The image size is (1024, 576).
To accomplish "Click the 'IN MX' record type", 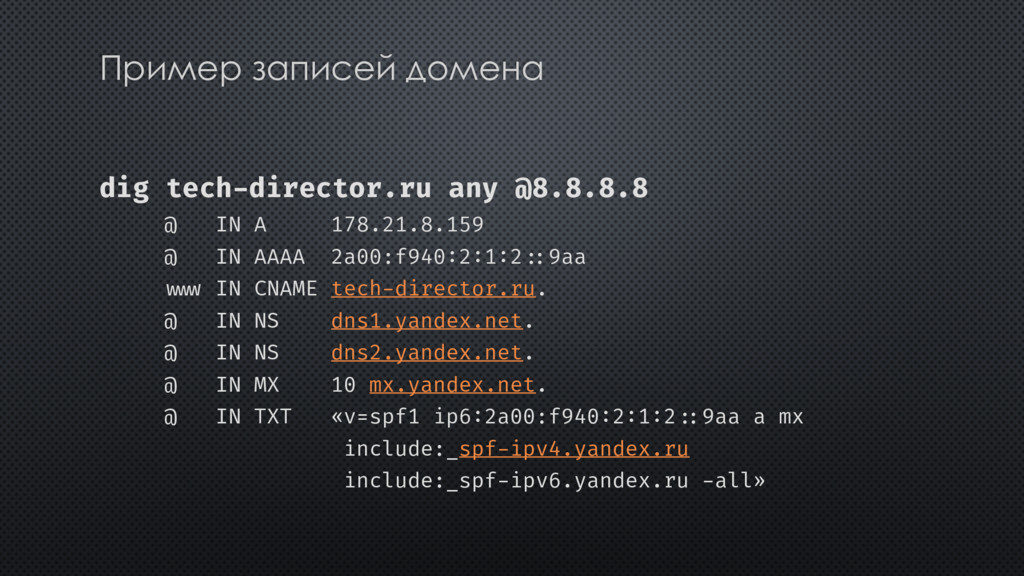I will pos(248,385).
